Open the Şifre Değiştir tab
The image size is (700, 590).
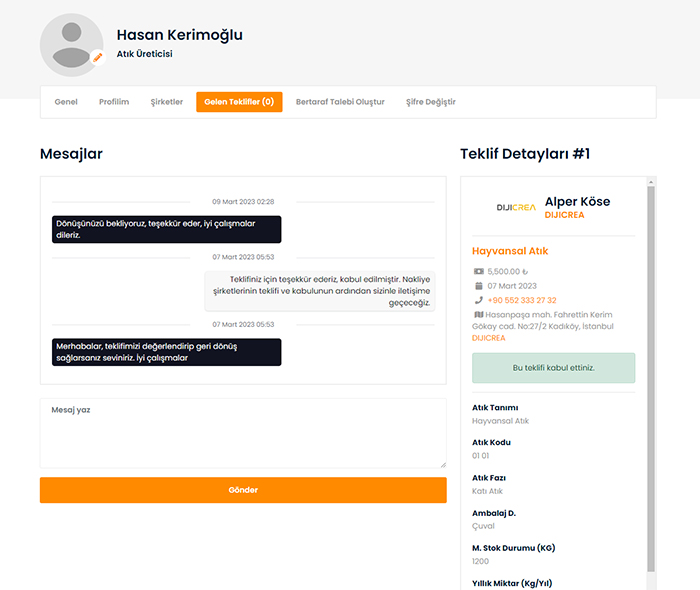click(x=430, y=102)
